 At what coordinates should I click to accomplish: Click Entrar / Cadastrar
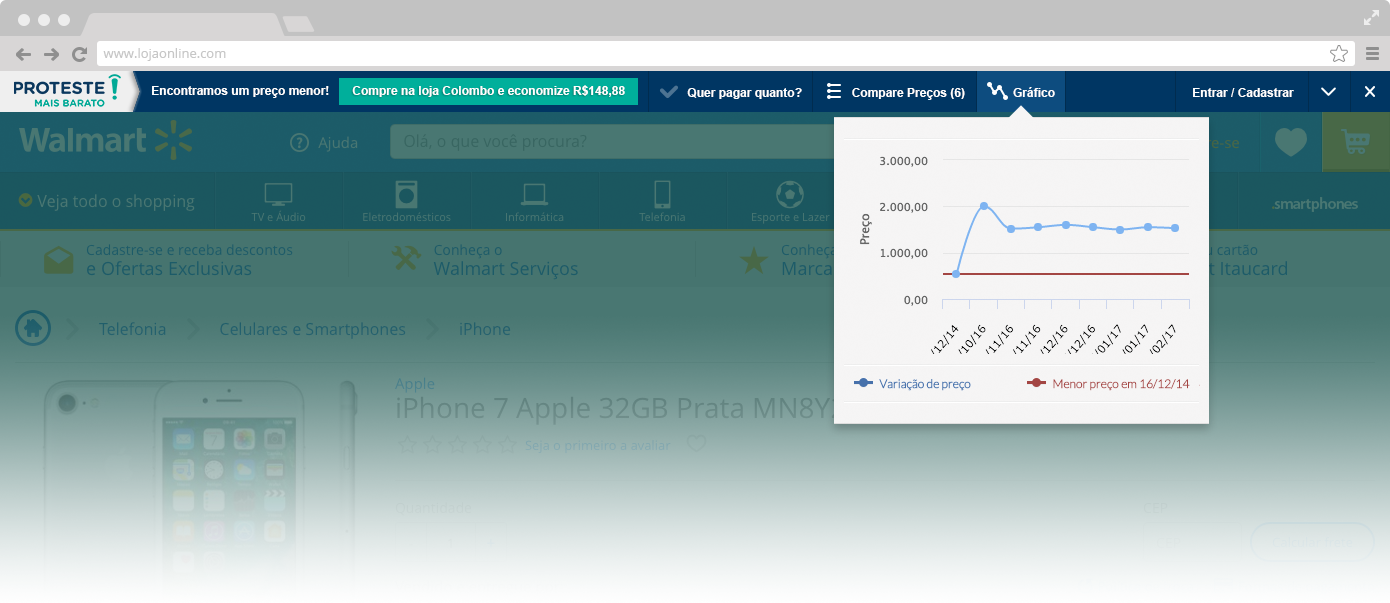coord(1242,92)
